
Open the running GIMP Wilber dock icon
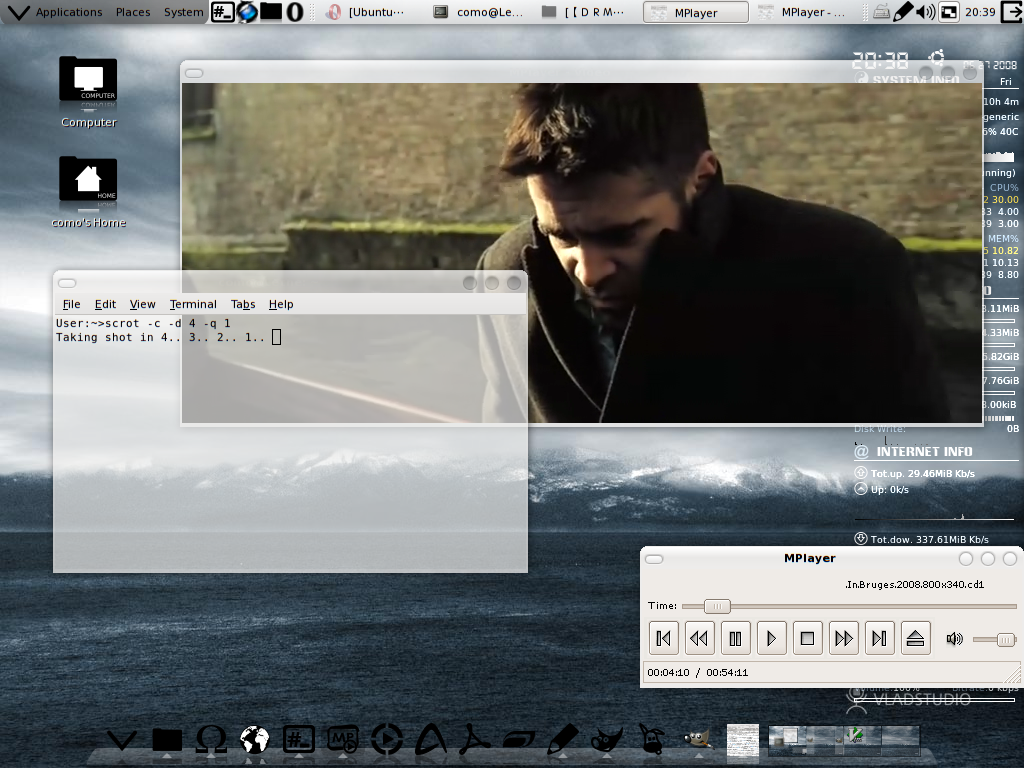697,739
